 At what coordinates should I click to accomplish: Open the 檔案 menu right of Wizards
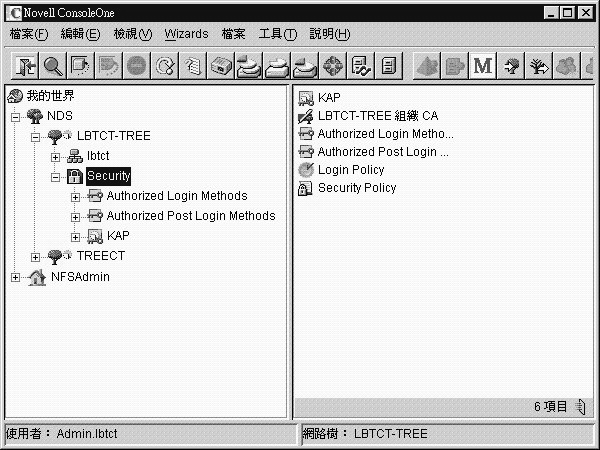point(233,34)
